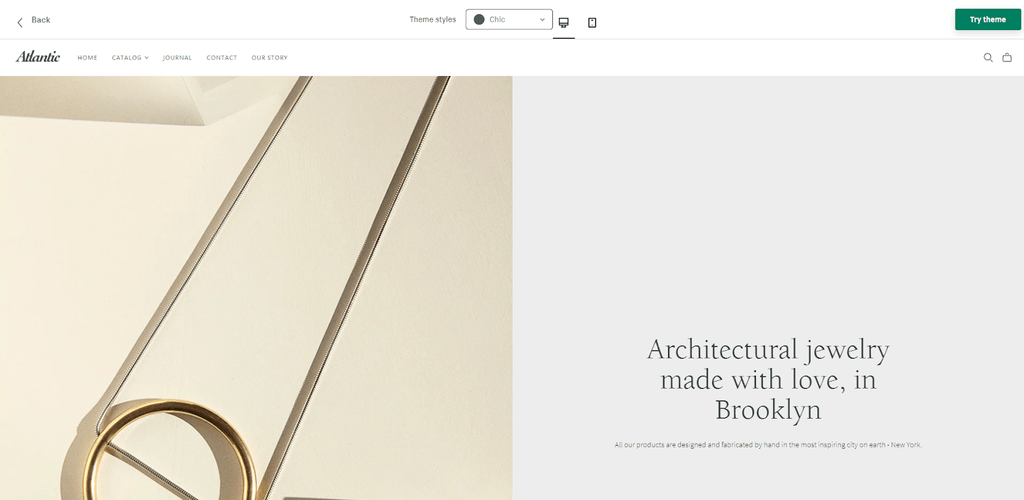Image resolution: width=1024 pixels, height=500 pixels.
Task: Switch to mobile preview icon
Action: pos(592,22)
